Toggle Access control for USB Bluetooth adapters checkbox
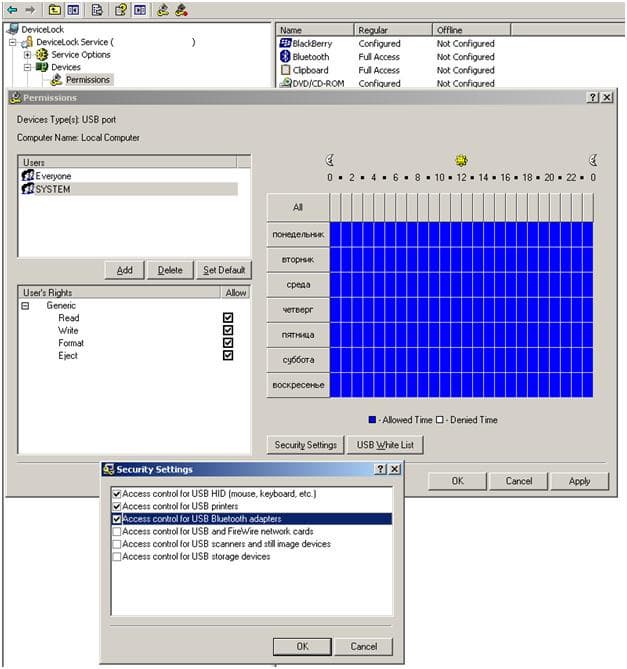Viewport: 627px width, 669px height. [x=116, y=519]
